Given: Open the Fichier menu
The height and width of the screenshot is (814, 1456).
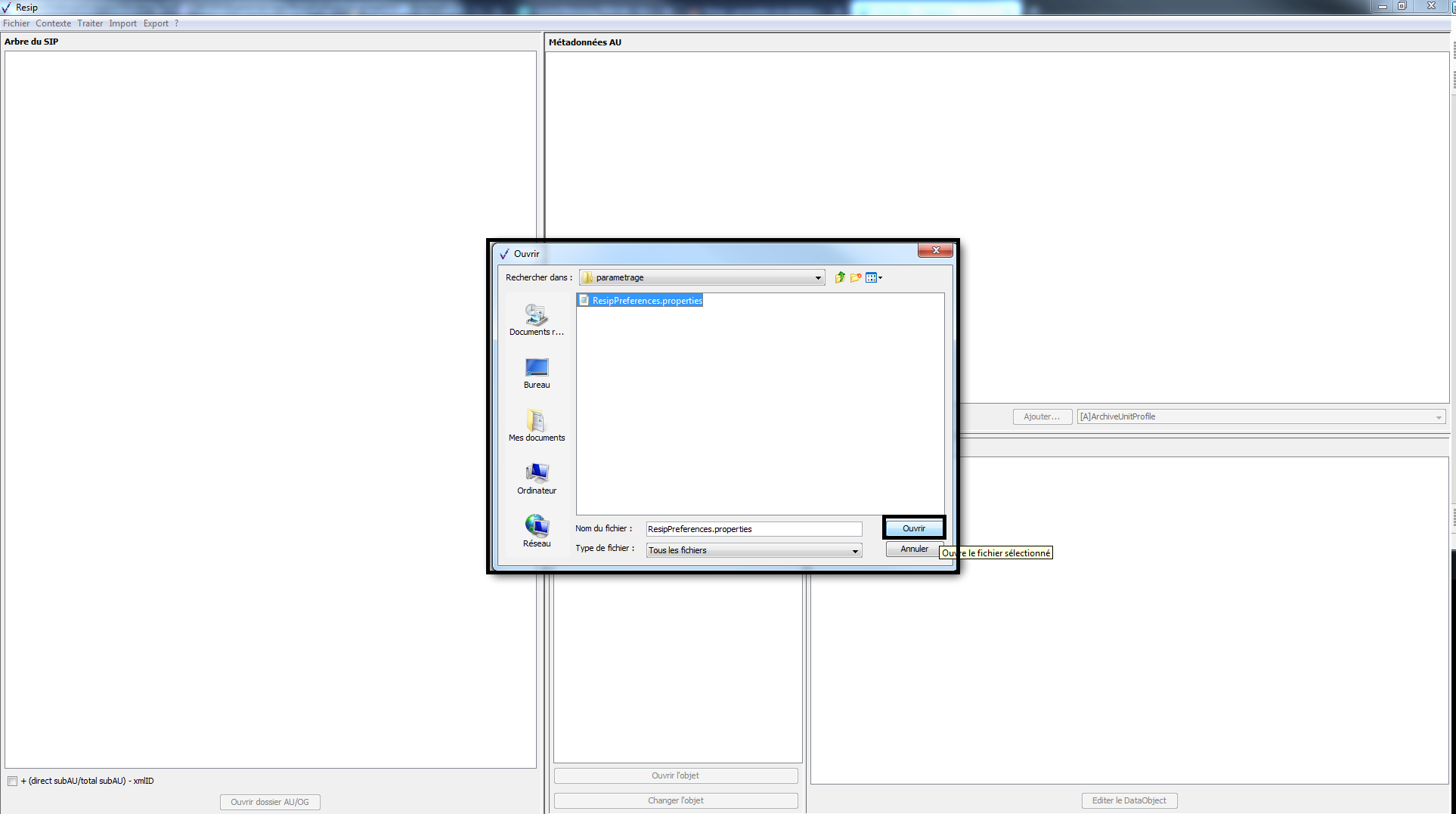Looking at the screenshot, I should (16, 23).
